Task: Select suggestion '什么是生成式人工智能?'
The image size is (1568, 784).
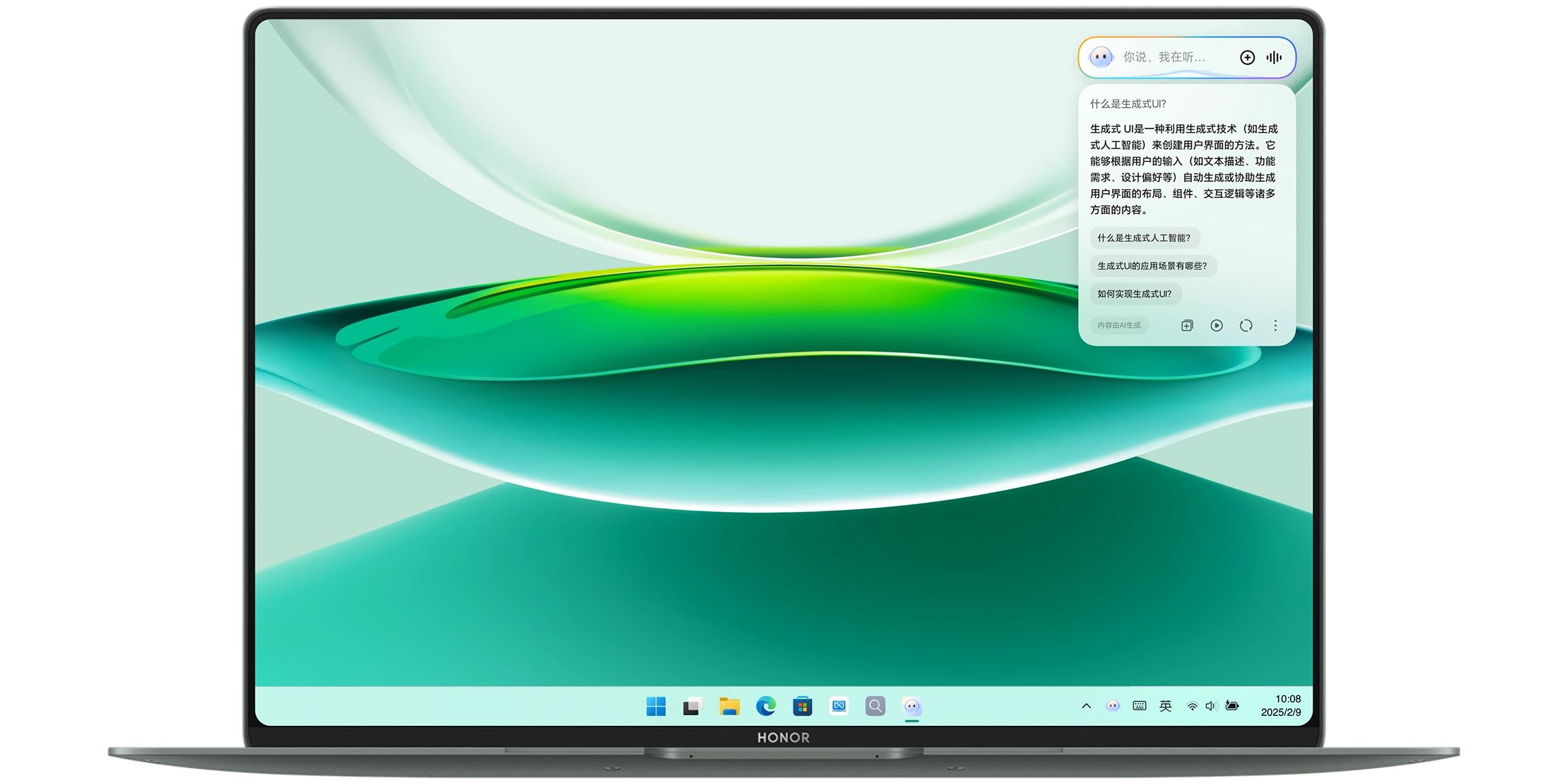Action: (1144, 238)
